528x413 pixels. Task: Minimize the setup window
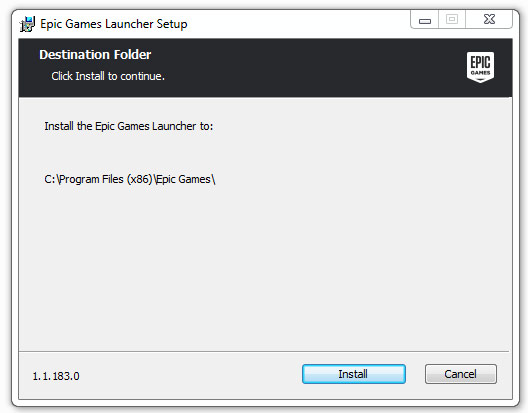pos(425,21)
